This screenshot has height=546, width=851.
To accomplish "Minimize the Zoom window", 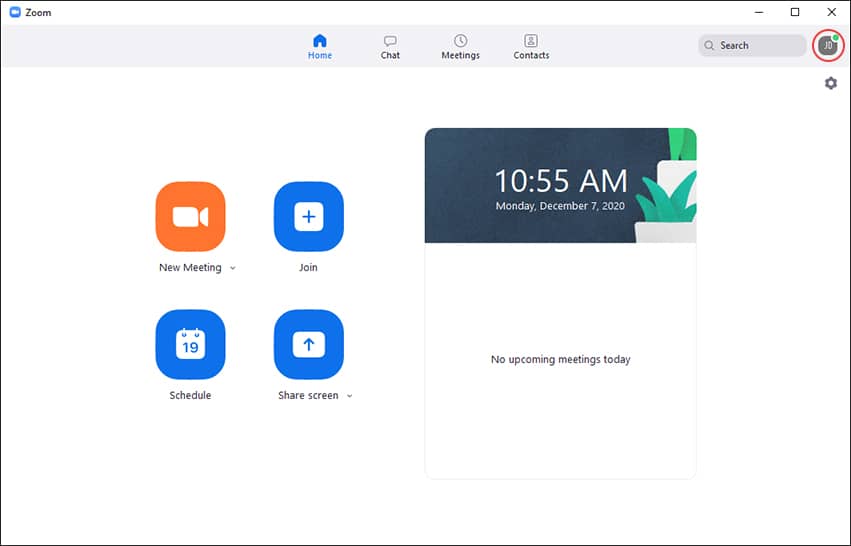I will [759, 12].
